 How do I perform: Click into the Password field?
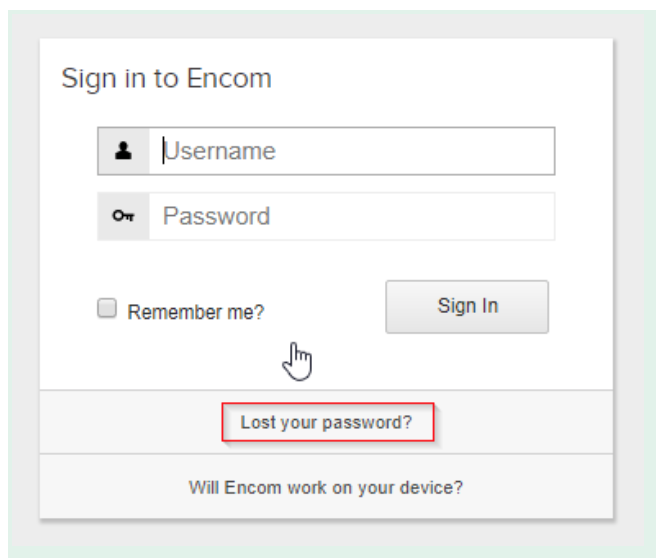352,216
